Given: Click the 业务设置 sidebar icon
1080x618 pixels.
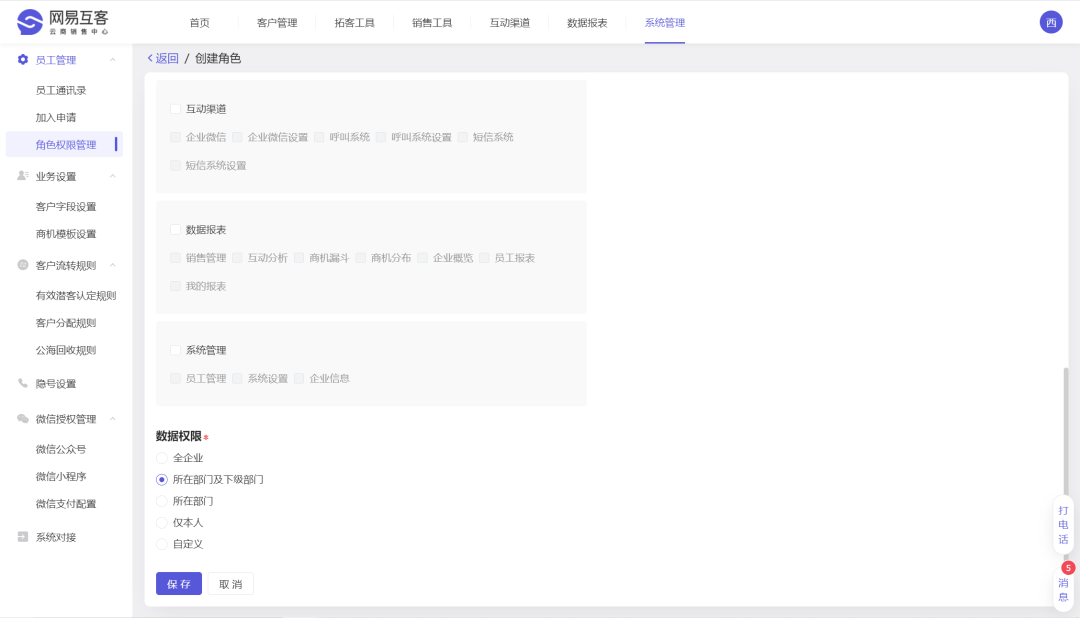Looking at the screenshot, I should (x=22, y=175).
